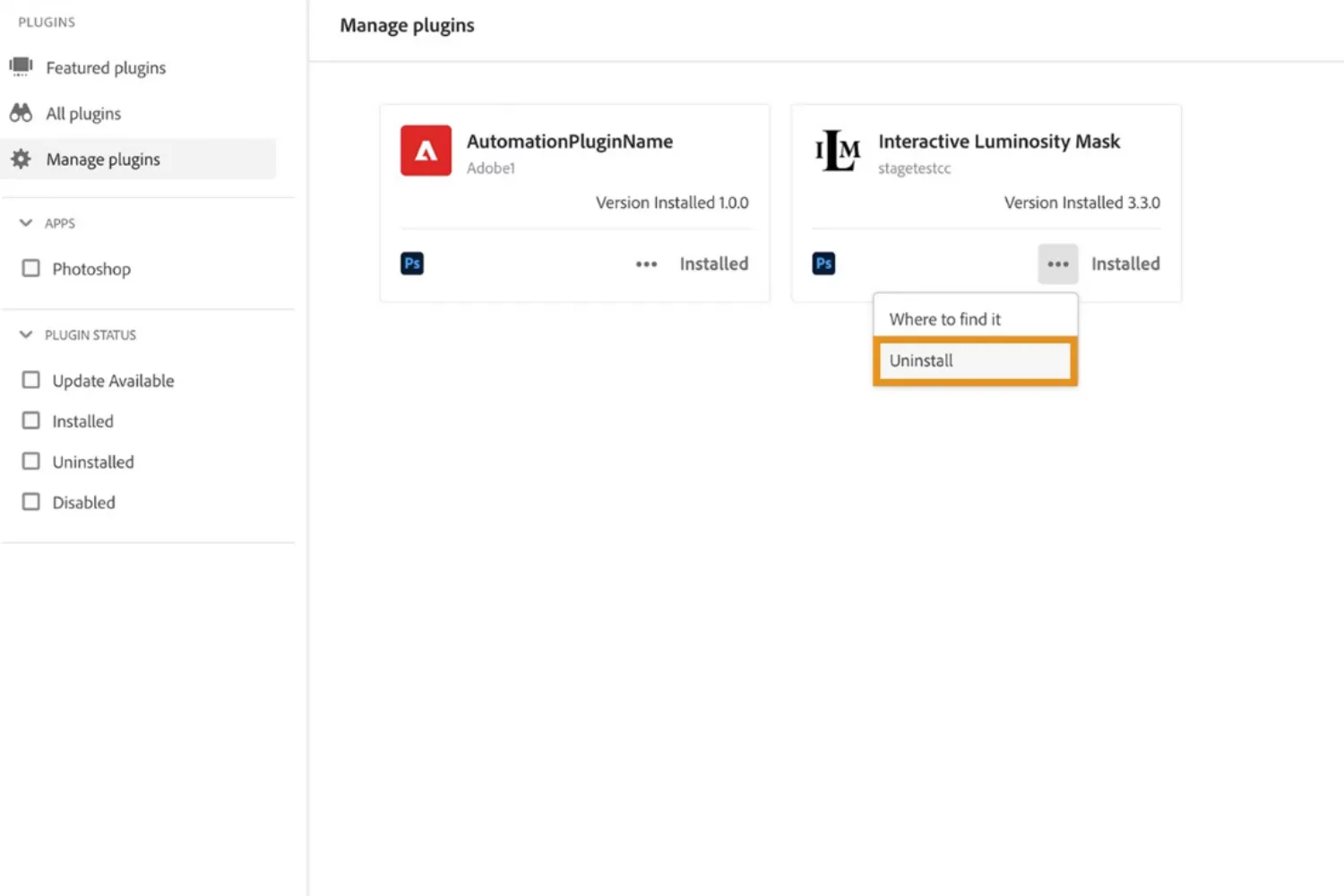This screenshot has width=1344, height=896.
Task: Click the ILM Interactive Luminosity Mask logo
Action: (x=837, y=151)
